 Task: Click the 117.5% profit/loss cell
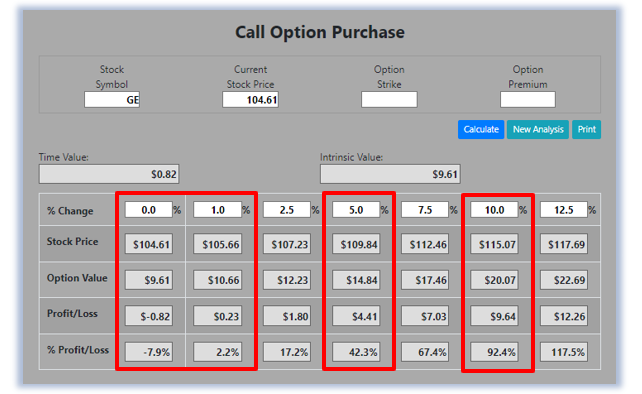(x=564, y=352)
